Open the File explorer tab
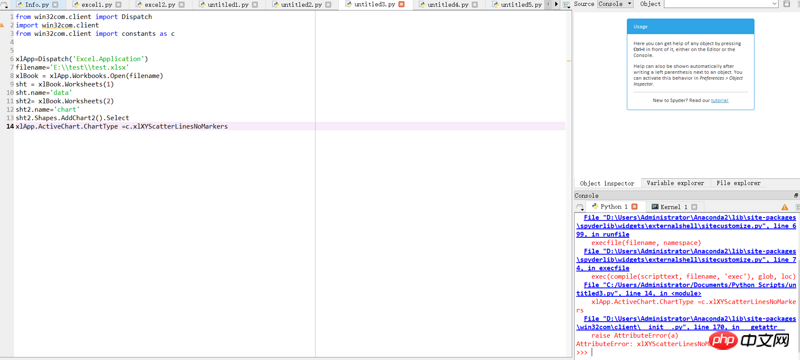Image resolution: width=800 pixels, height=360 pixels. 738,183
